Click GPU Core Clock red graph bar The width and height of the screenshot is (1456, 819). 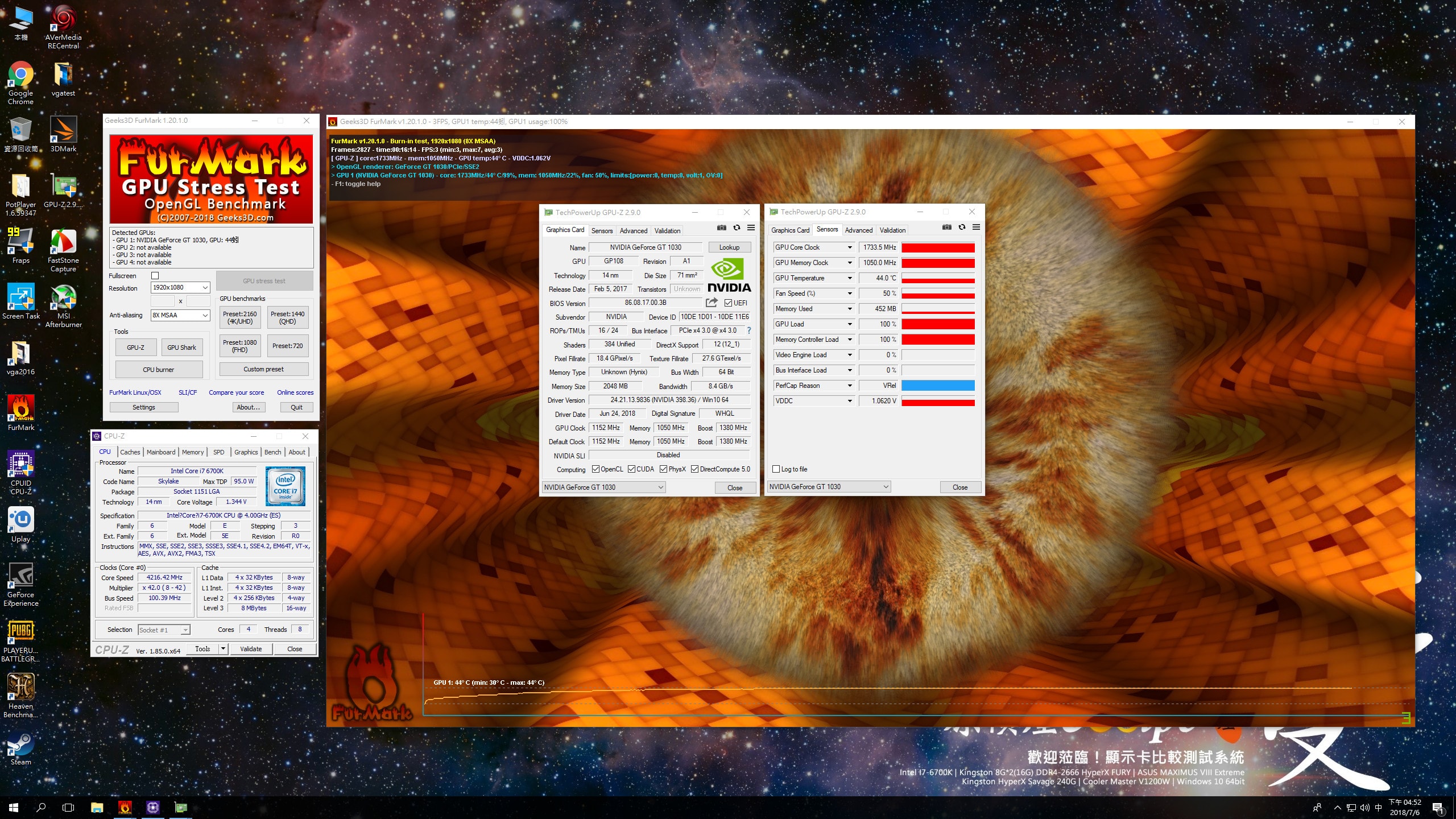click(x=938, y=247)
